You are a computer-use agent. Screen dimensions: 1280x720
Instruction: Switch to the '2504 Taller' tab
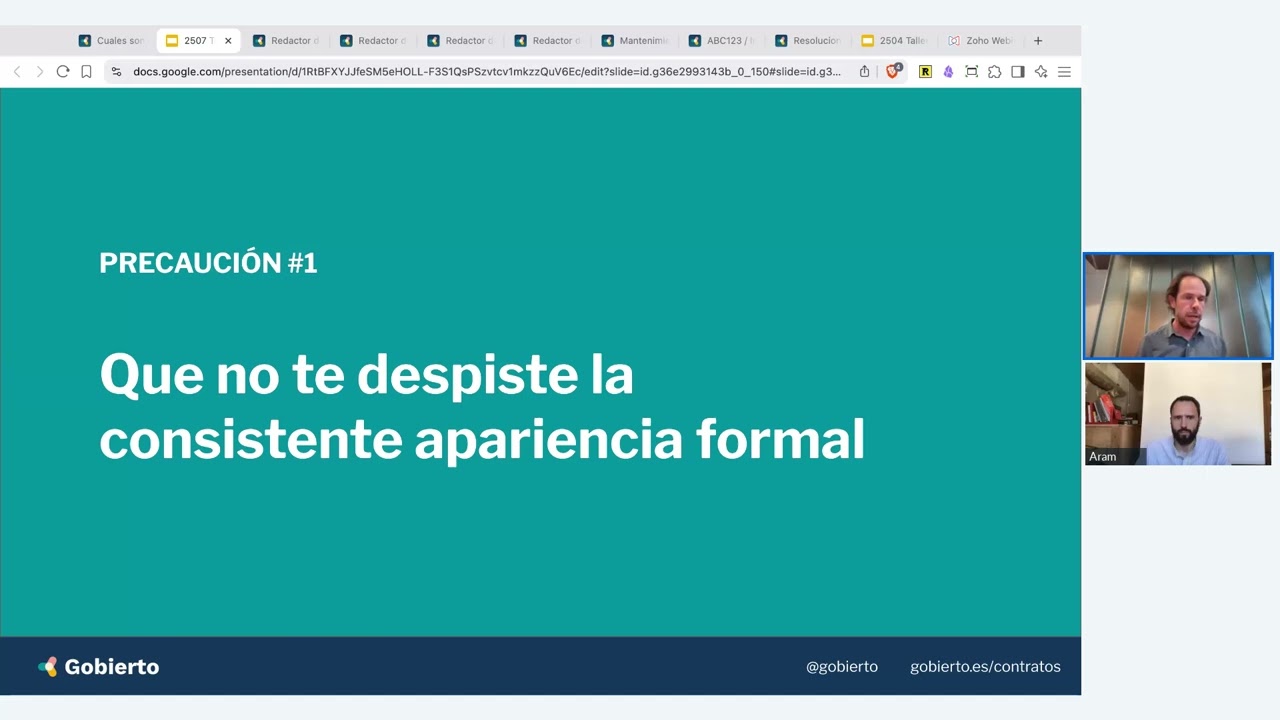tap(896, 41)
